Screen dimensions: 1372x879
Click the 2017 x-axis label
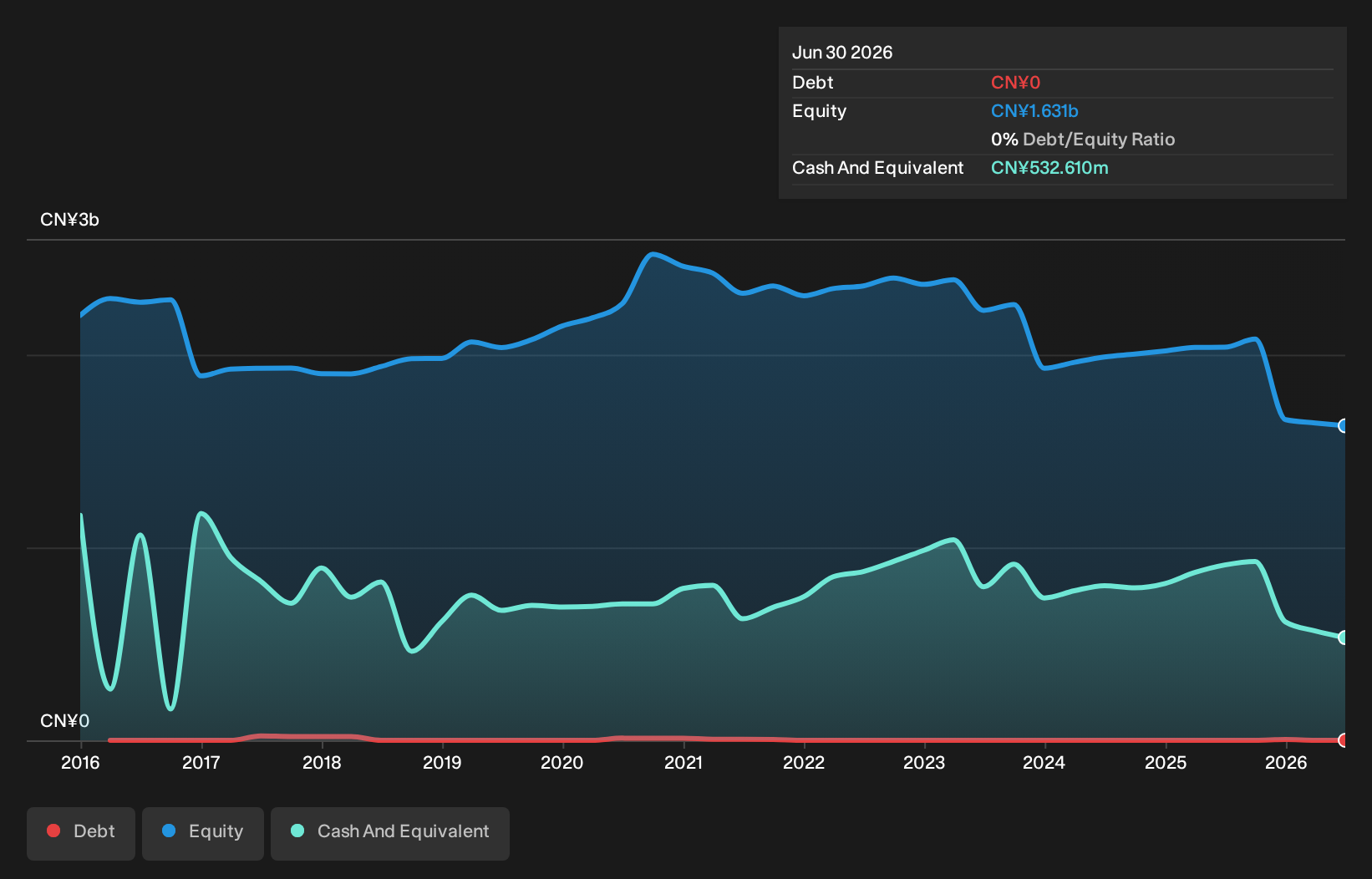coord(201,762)
